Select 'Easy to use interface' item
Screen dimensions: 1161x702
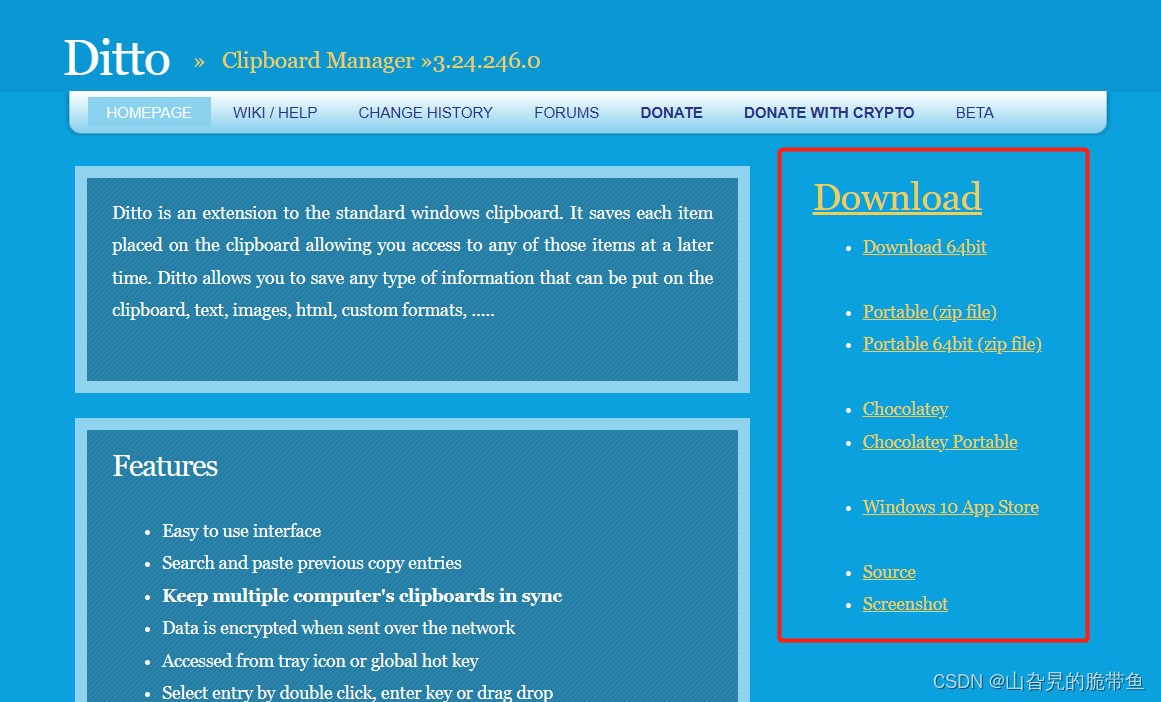(241, 531)
